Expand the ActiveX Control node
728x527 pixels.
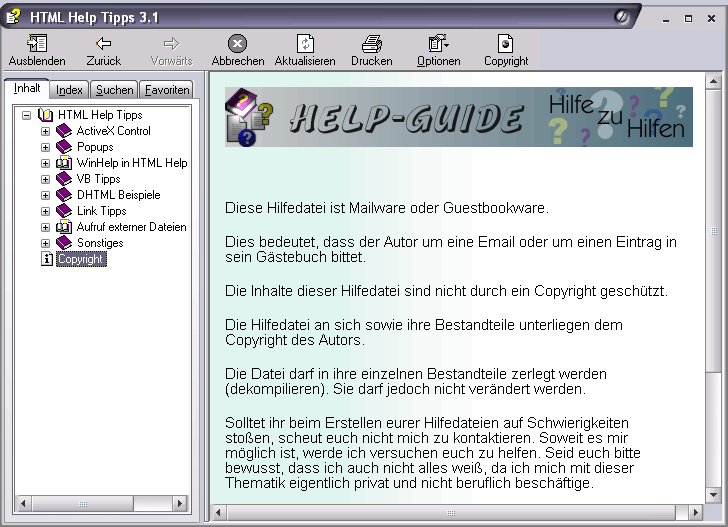(45, 131)
